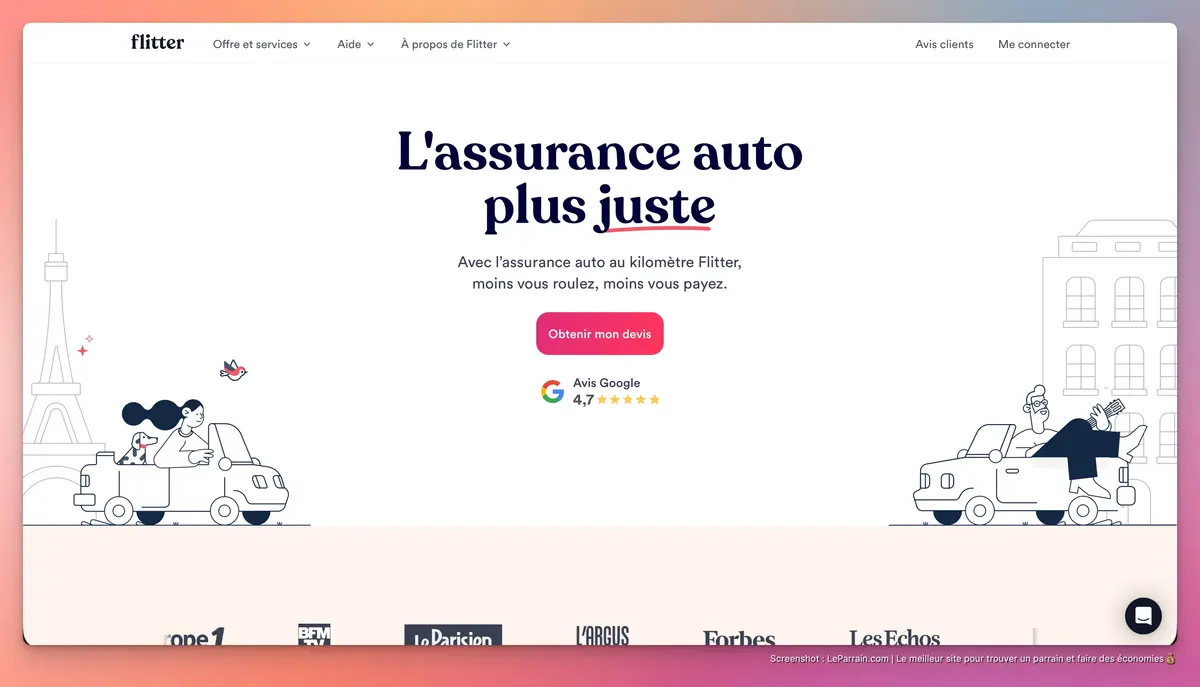Click the 'moins vous roulez, moins vous payez' text
Viewport: 1200px width, 687px height.
tap(600, 284)
